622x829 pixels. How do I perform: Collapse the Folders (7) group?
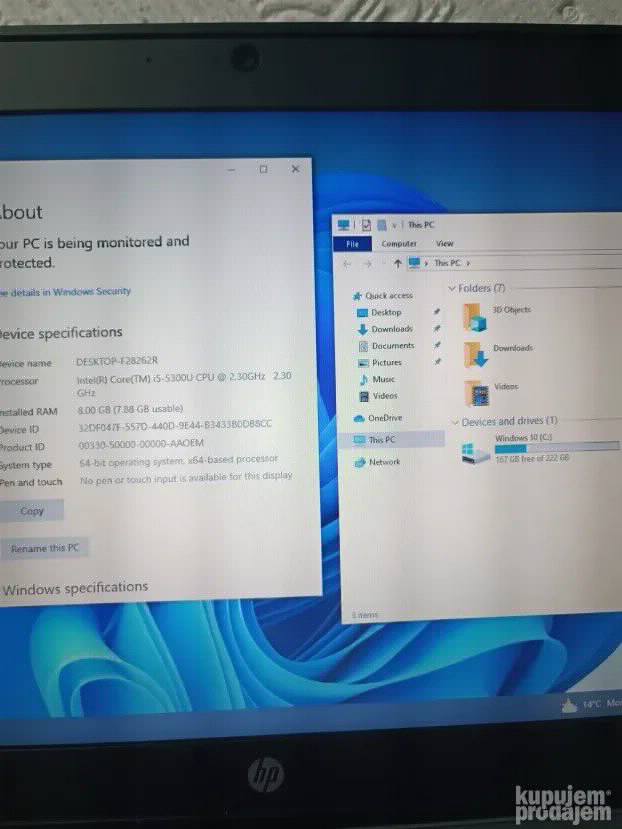(452, 288)
